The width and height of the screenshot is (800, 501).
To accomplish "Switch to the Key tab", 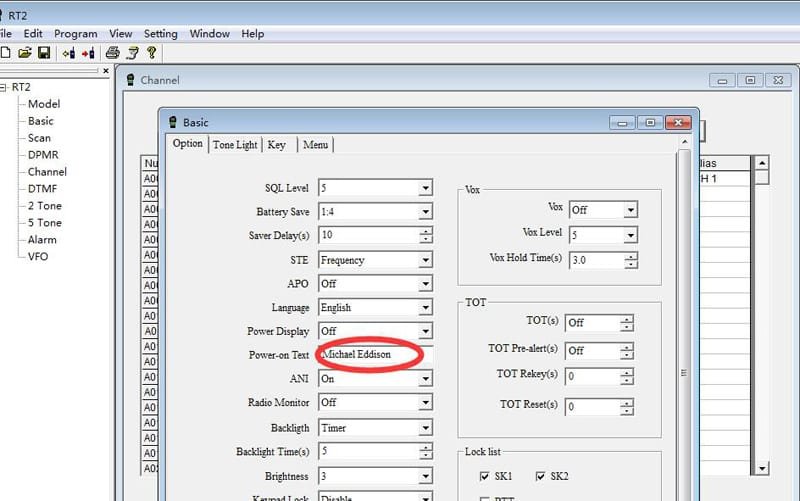I will [x=277, y=145].
